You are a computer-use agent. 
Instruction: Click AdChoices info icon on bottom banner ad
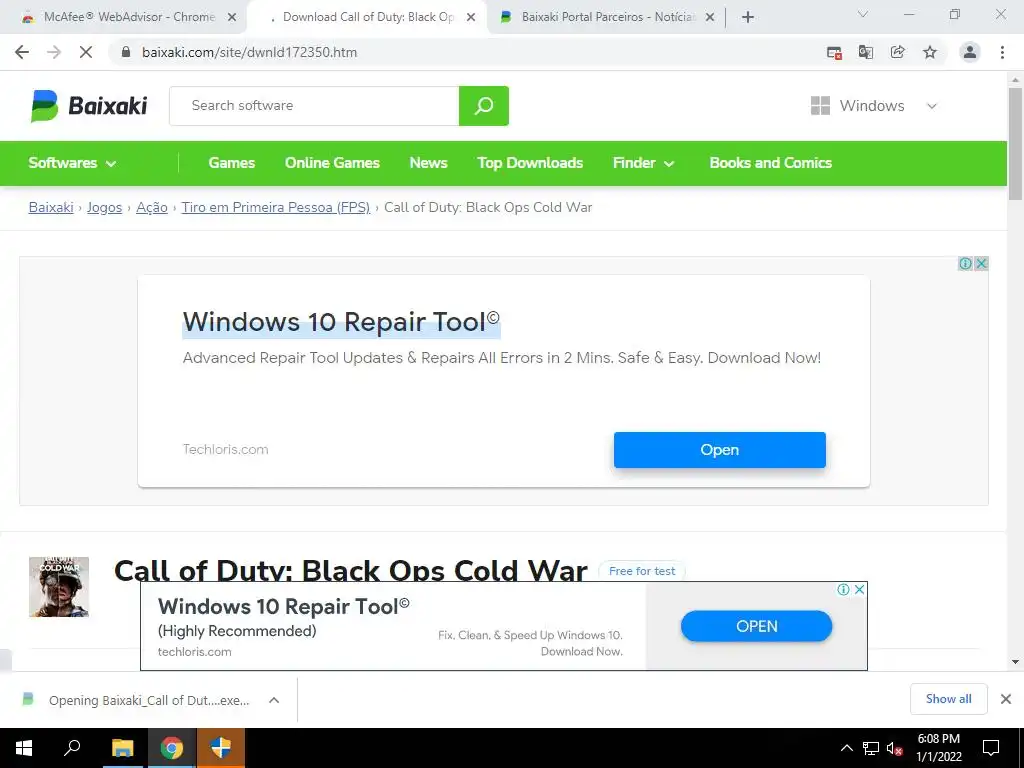[x=844, y=589]
